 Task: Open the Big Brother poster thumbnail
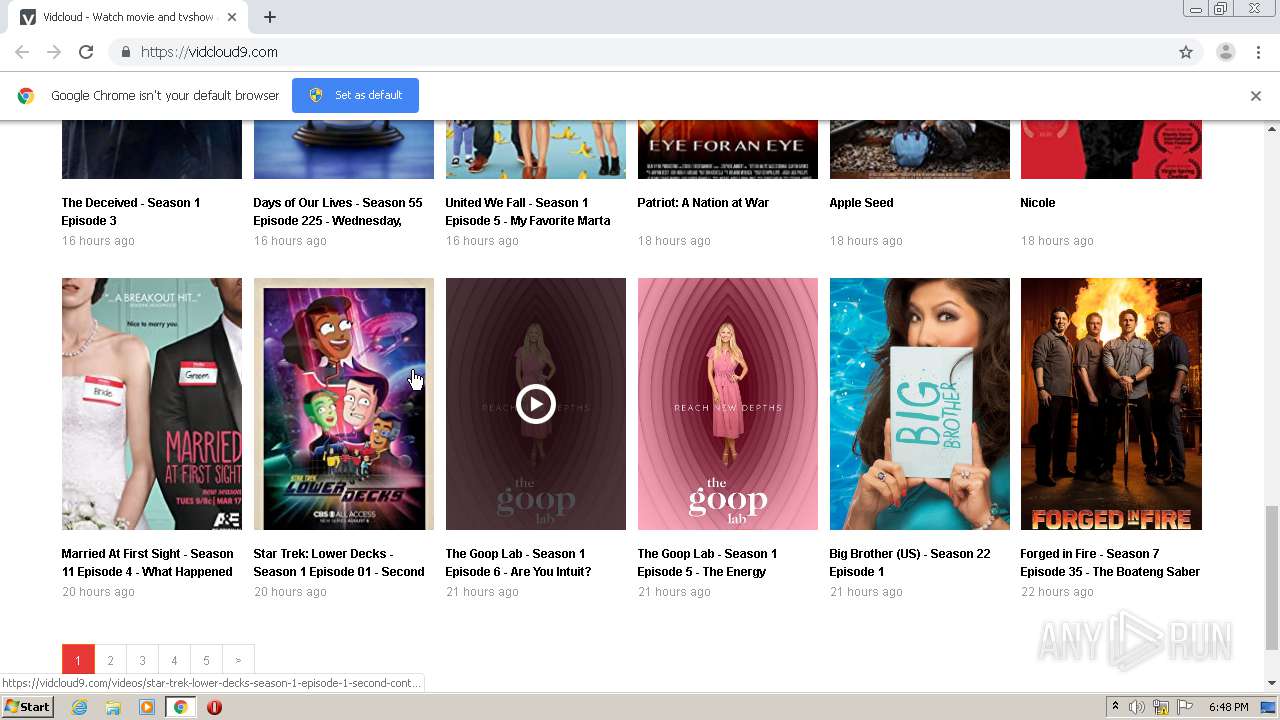pyautogui.click(x=920, y=404)
